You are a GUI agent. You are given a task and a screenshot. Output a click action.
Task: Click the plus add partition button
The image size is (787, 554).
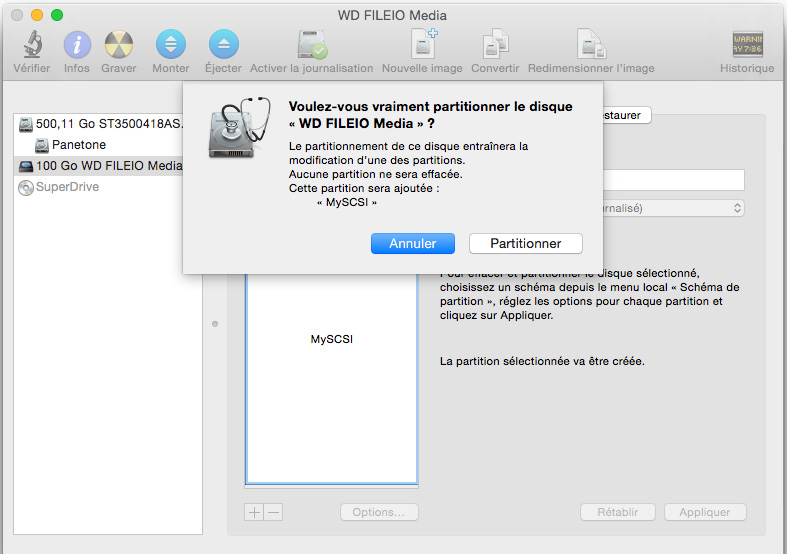pyautogui.click(x=254, y=512)
